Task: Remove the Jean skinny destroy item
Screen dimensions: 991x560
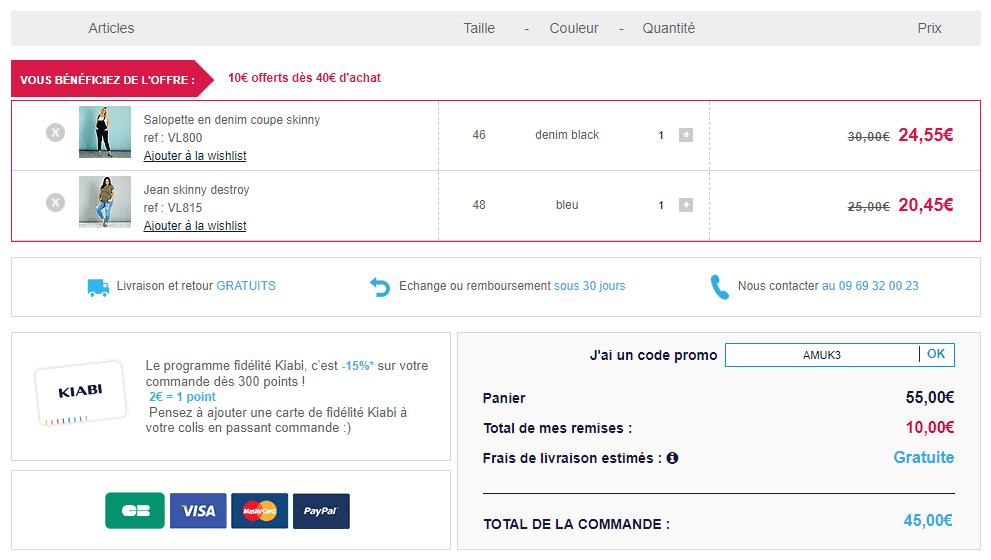Action: [x=56, y=203]
